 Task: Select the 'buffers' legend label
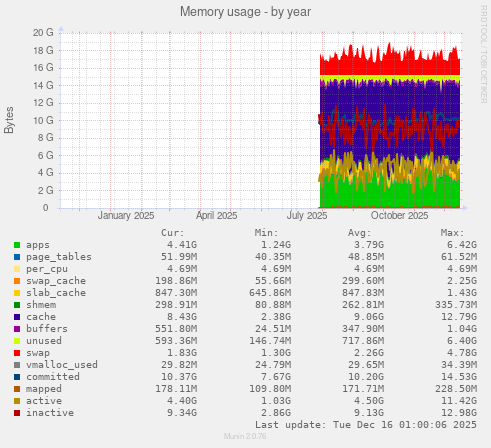click(47, 329)
